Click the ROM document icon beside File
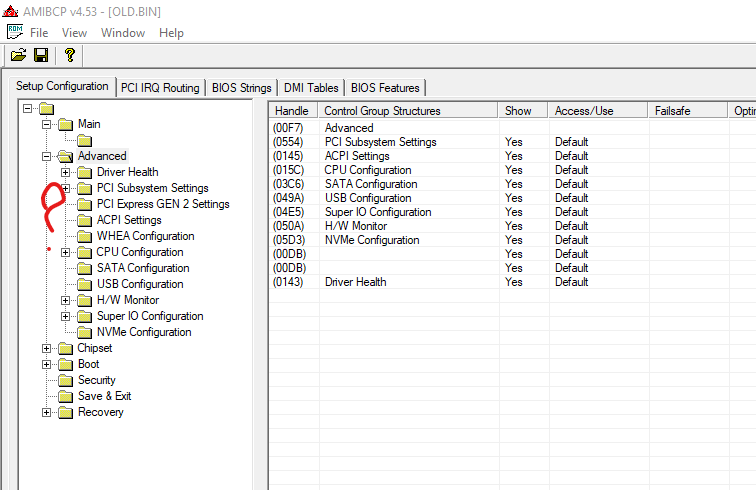This screenshot has width=756, height=490. (x=15, y=32)
